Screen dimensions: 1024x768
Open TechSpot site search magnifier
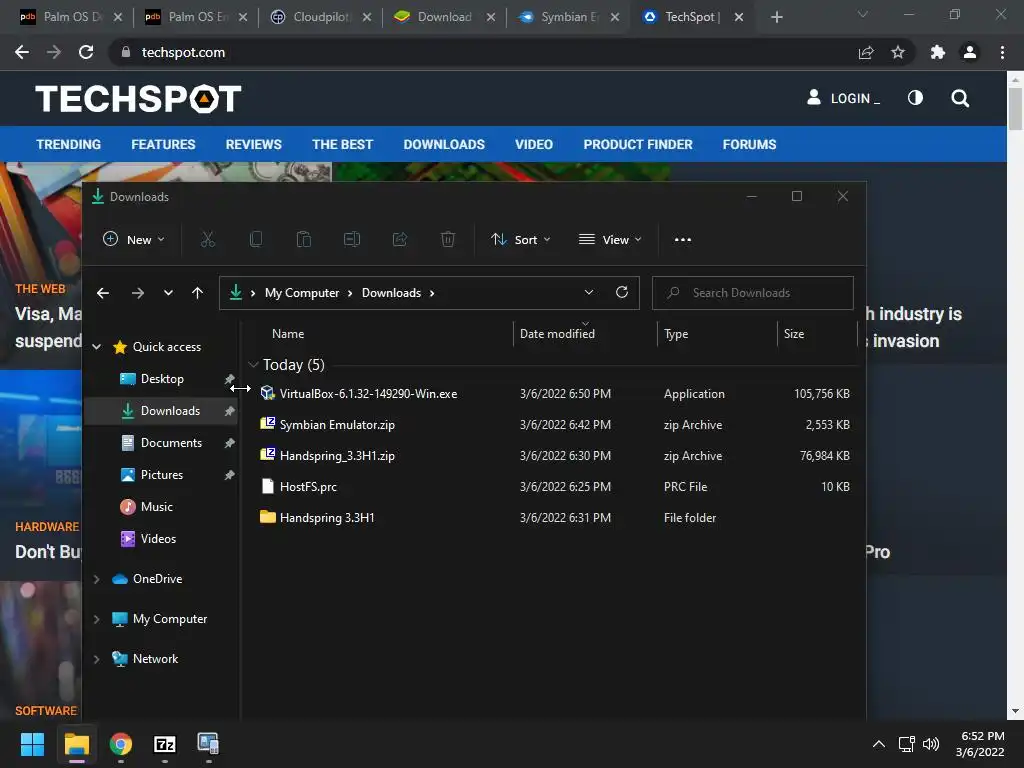[960, 99]
